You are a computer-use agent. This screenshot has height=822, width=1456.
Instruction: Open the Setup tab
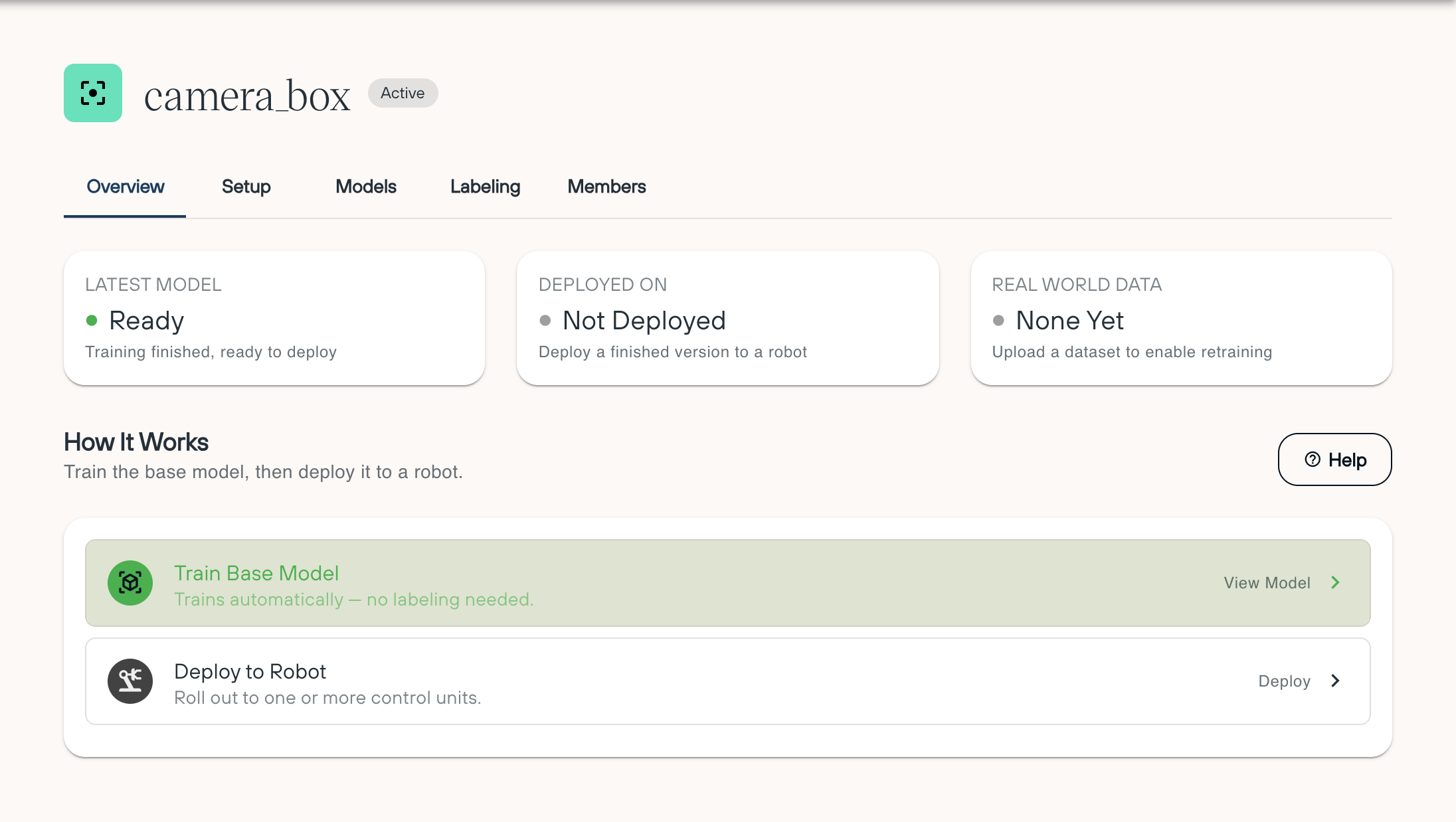point(246,187)
